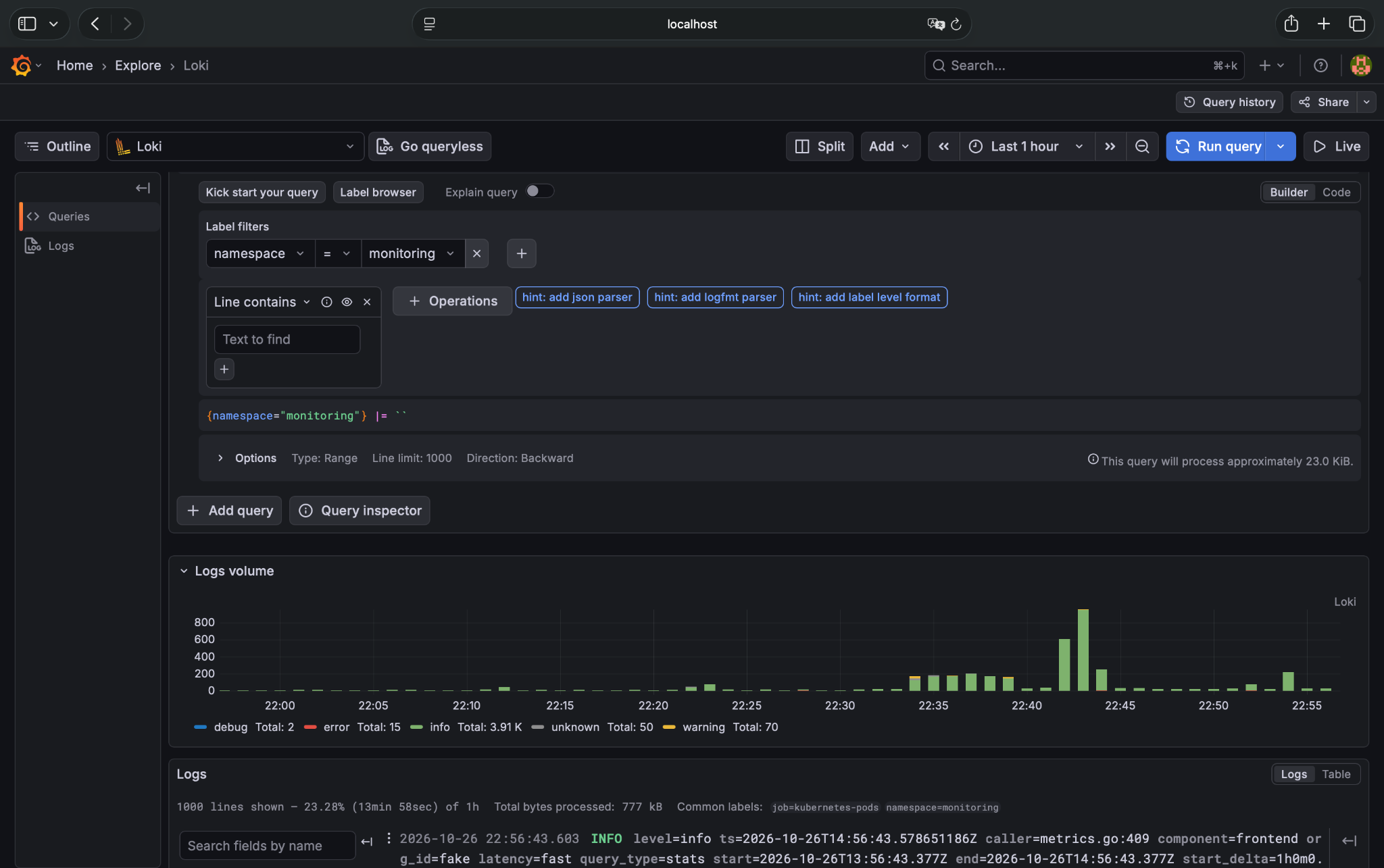The image size is (1384, 868).
Task: Shift the time range forwards with the double right arrow
Action: [1110, 147]
